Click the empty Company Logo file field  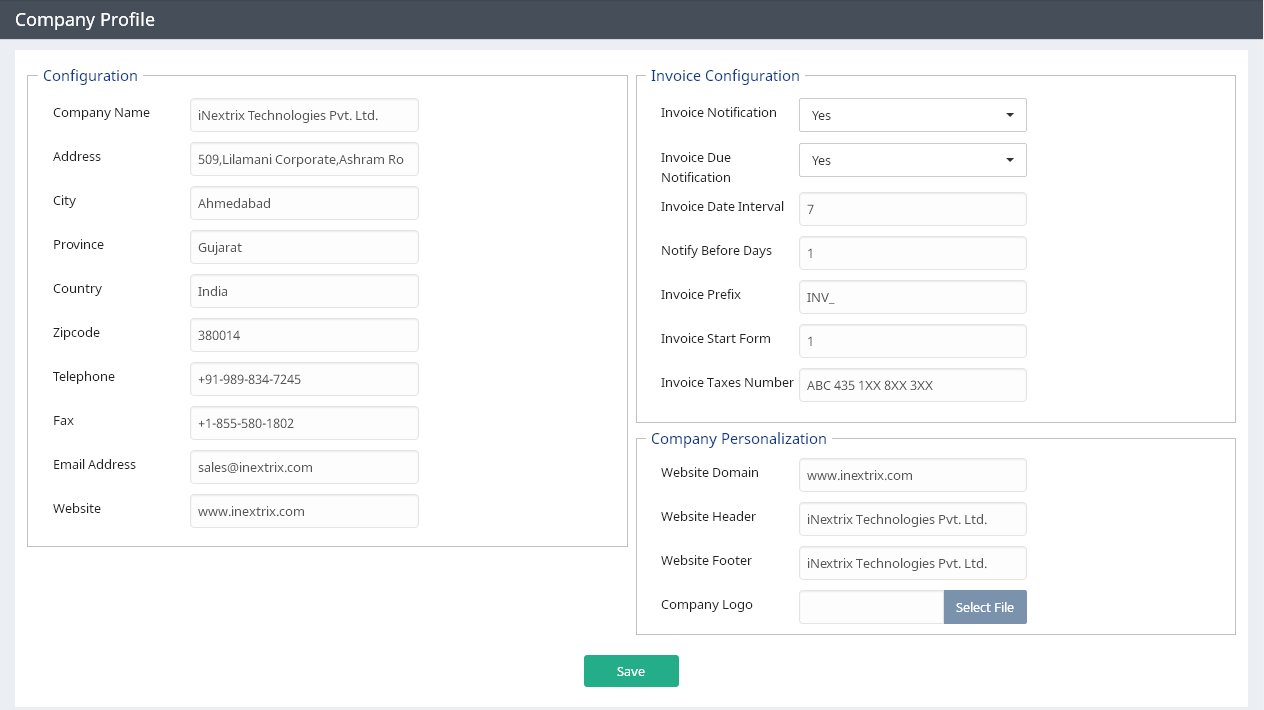coord(871,607)
